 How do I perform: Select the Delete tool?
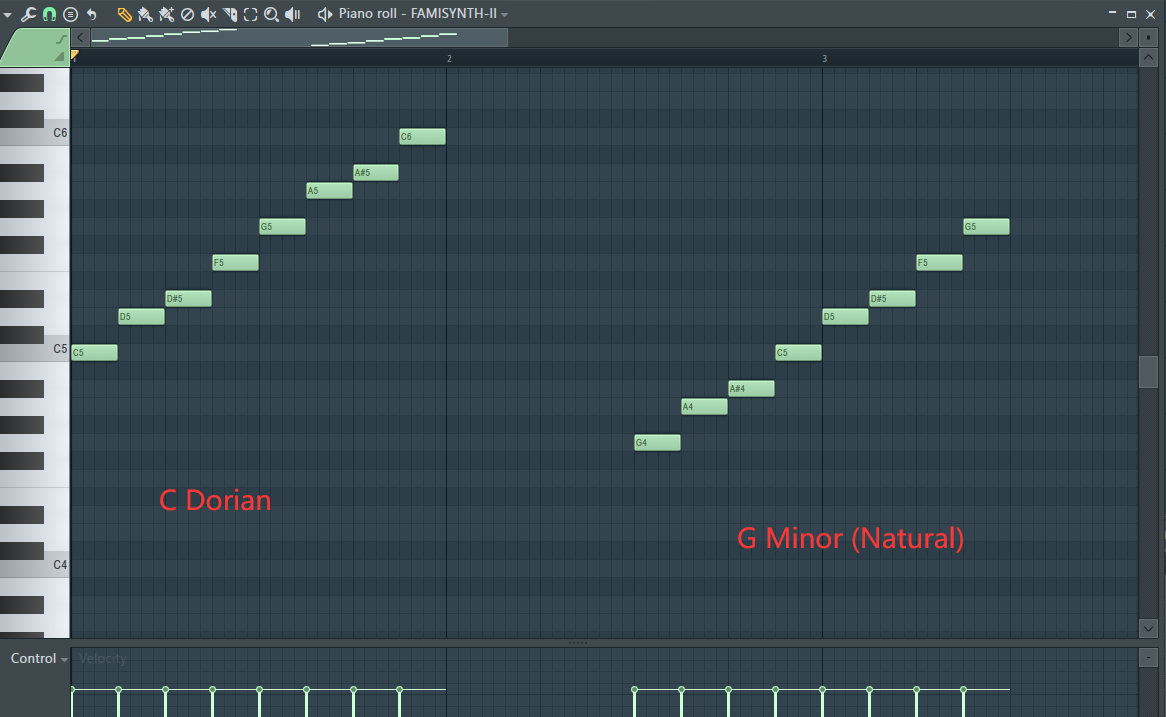(187, 14)
